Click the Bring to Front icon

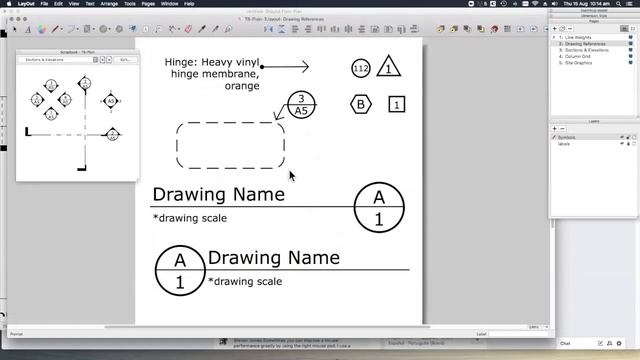(x=441, y=29)
